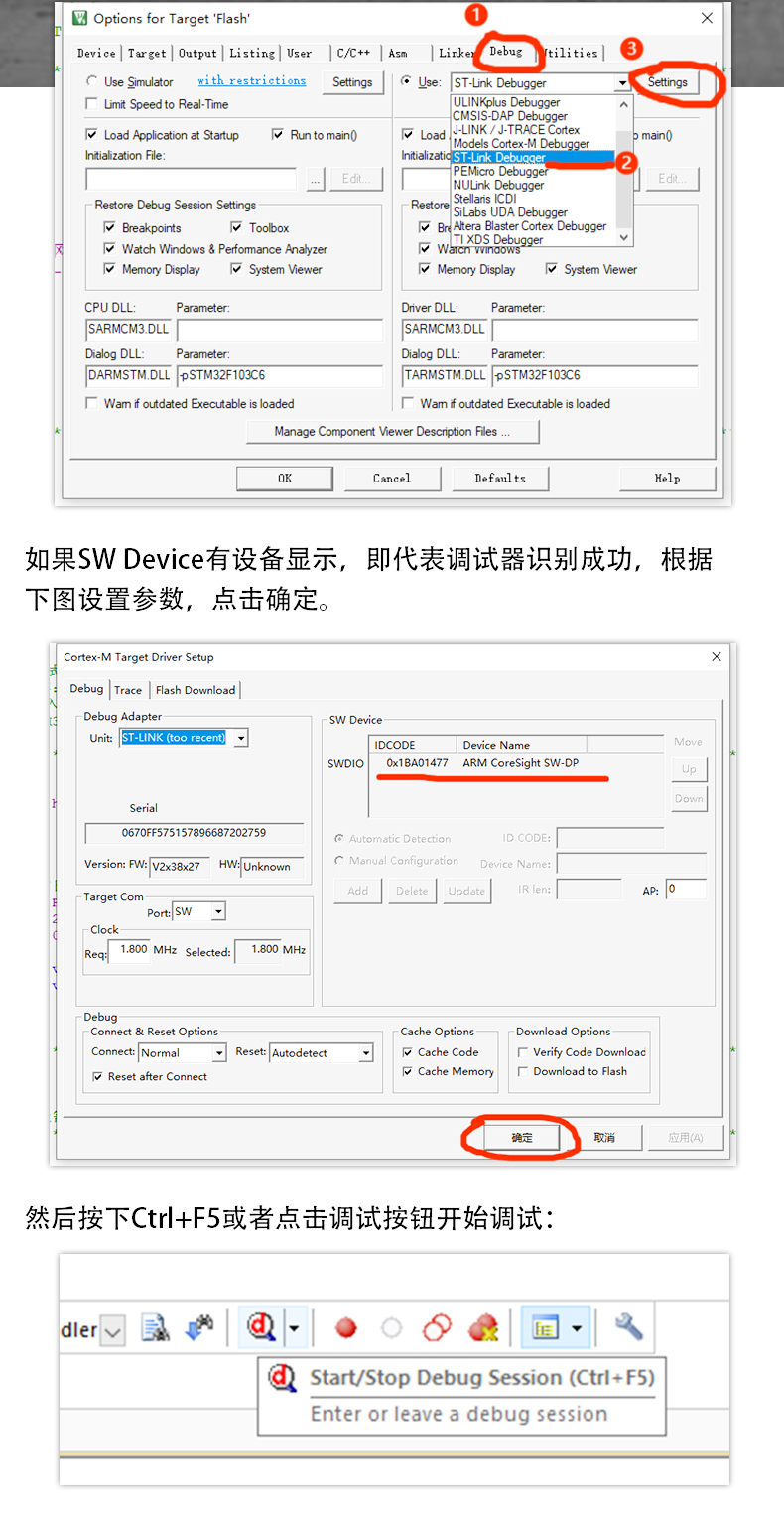Viewport: 784px width, 1515px height.
Task: Click the Kill All Breakpoints icon
Action: (x=482, y=1327)
